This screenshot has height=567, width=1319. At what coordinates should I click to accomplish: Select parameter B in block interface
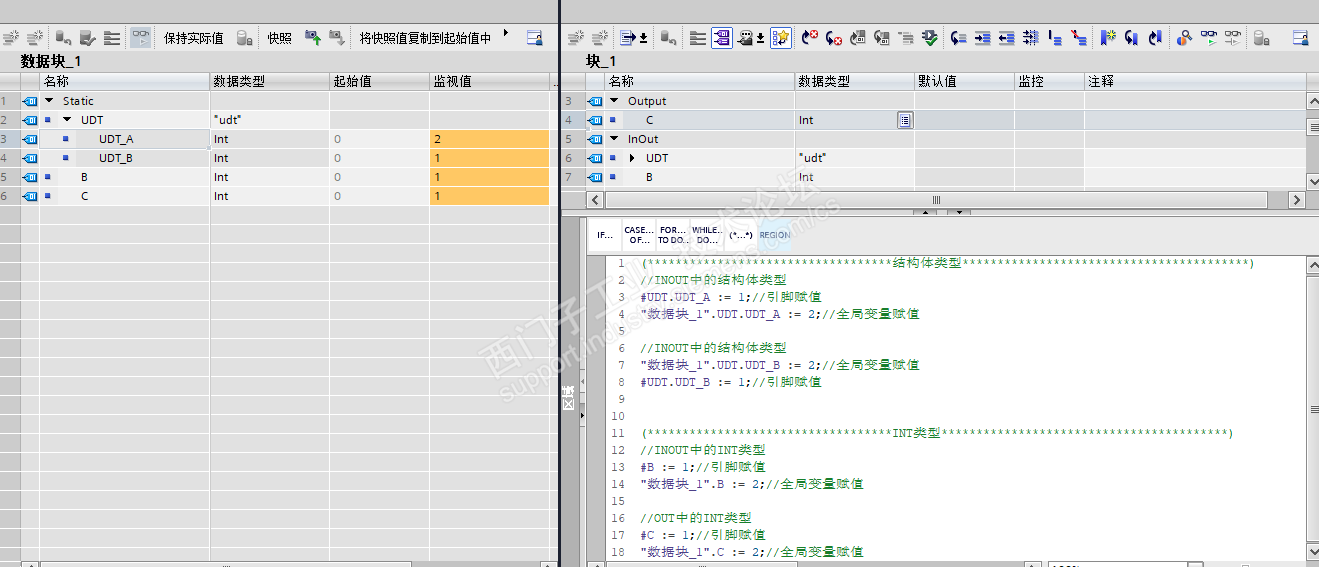[649, 177]
